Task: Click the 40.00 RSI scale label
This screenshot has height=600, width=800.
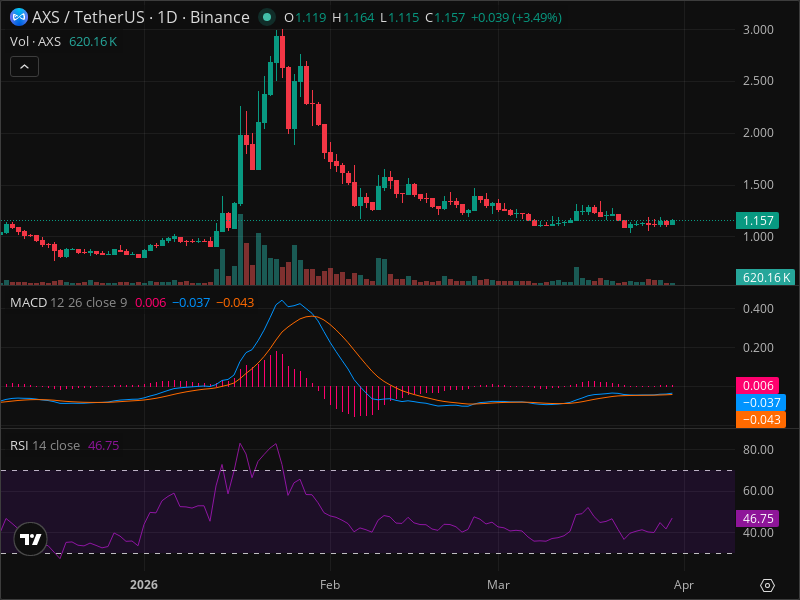Action: (758, 533)
